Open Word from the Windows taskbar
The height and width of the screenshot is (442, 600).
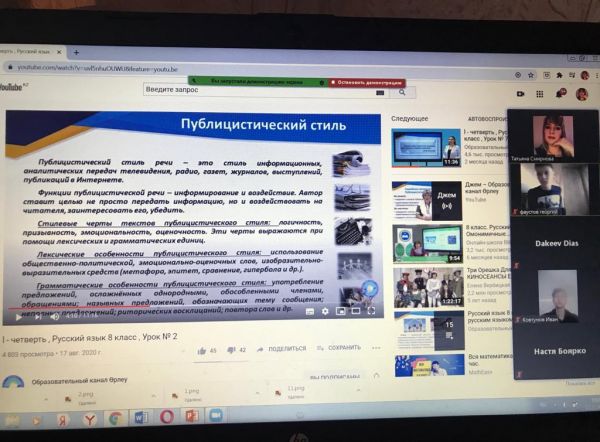[141, 417]
